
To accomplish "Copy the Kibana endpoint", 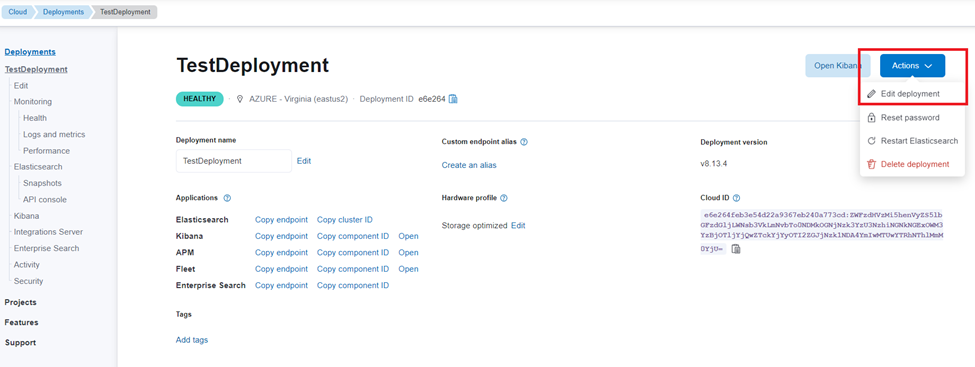I will 281,236.
